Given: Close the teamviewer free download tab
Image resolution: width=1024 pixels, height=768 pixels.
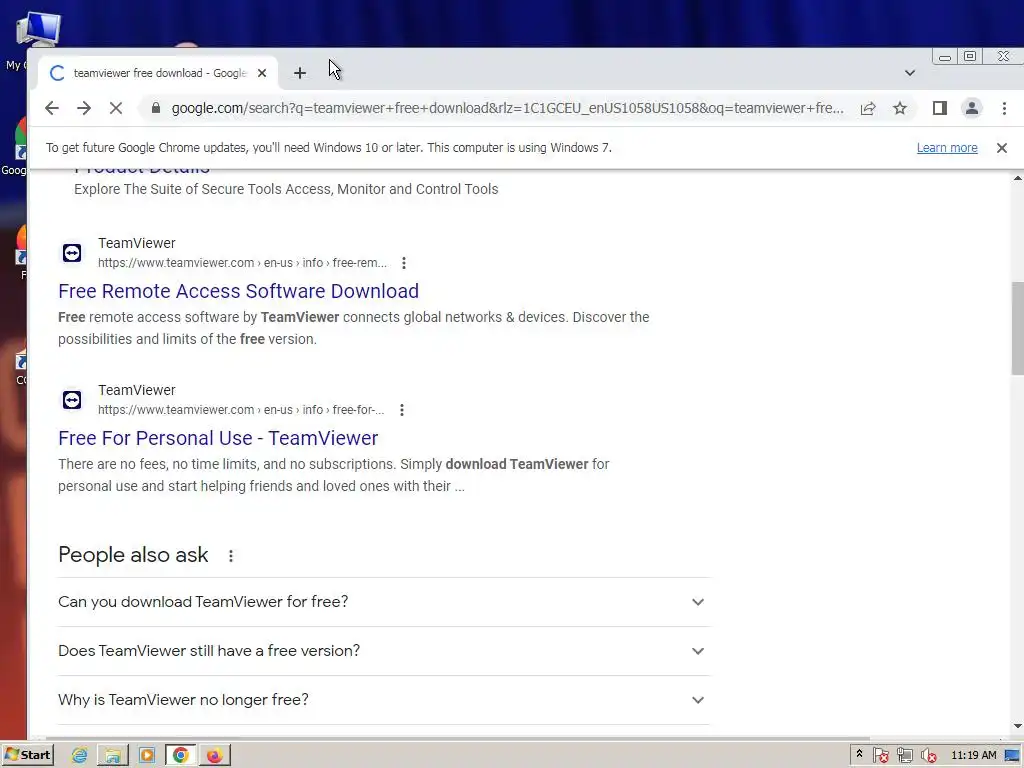Looking at the screenshot, I should click(x=262, y=73).
